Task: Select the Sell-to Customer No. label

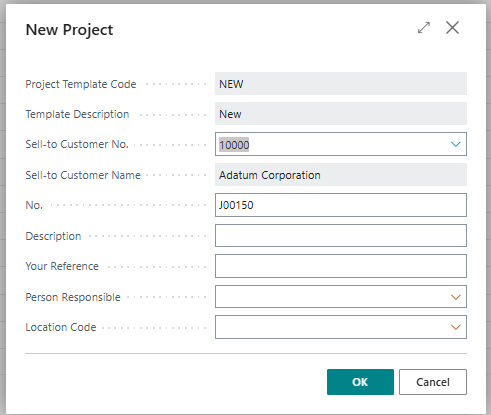Action: click(x=77, y=144)
